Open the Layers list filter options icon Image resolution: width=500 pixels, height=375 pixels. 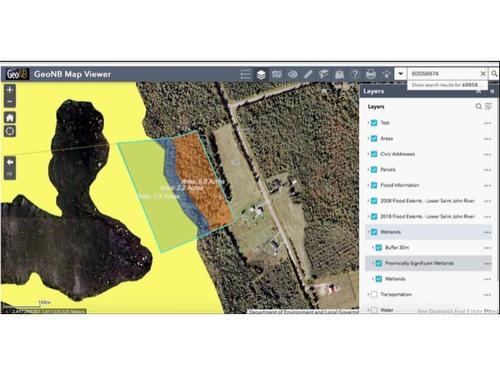(x=488, y=106)
